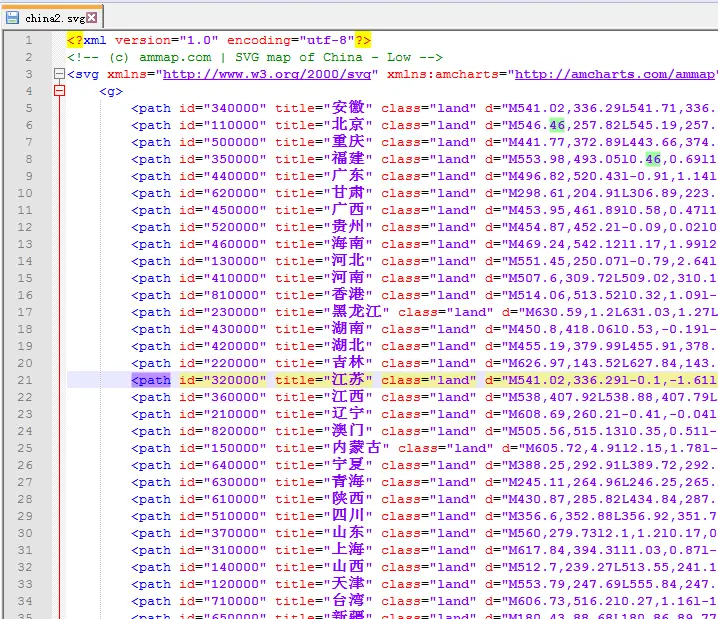Click the title 湖北 on line 19
The height and width of the screenshot is (619, 718).
348,346
